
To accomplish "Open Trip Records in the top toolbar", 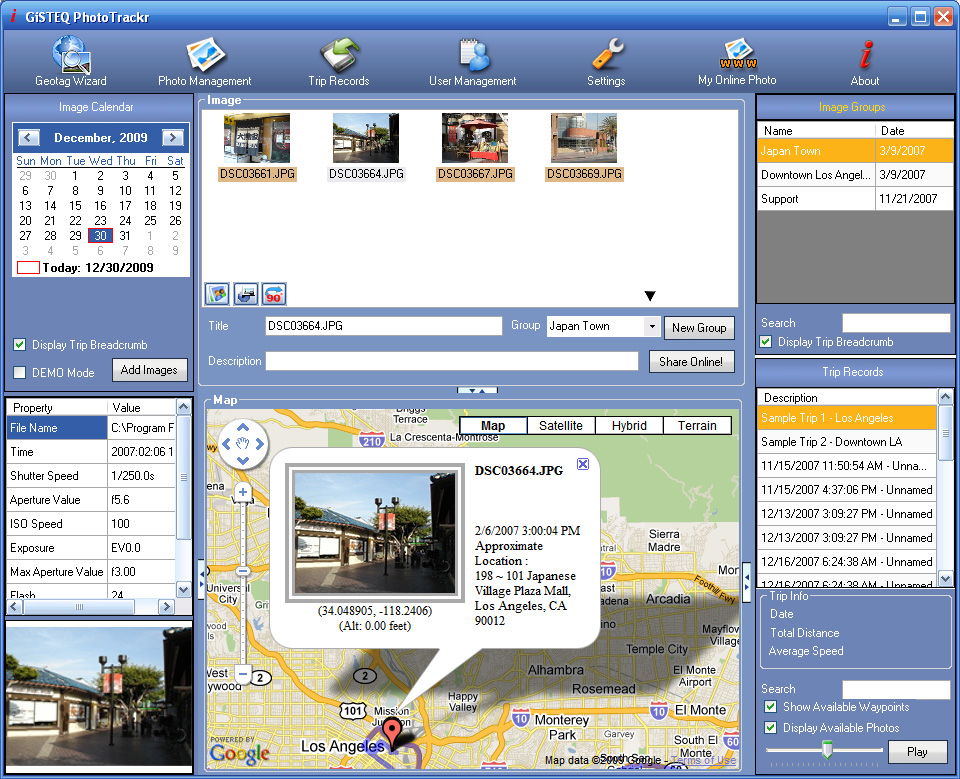I will 339,61.
